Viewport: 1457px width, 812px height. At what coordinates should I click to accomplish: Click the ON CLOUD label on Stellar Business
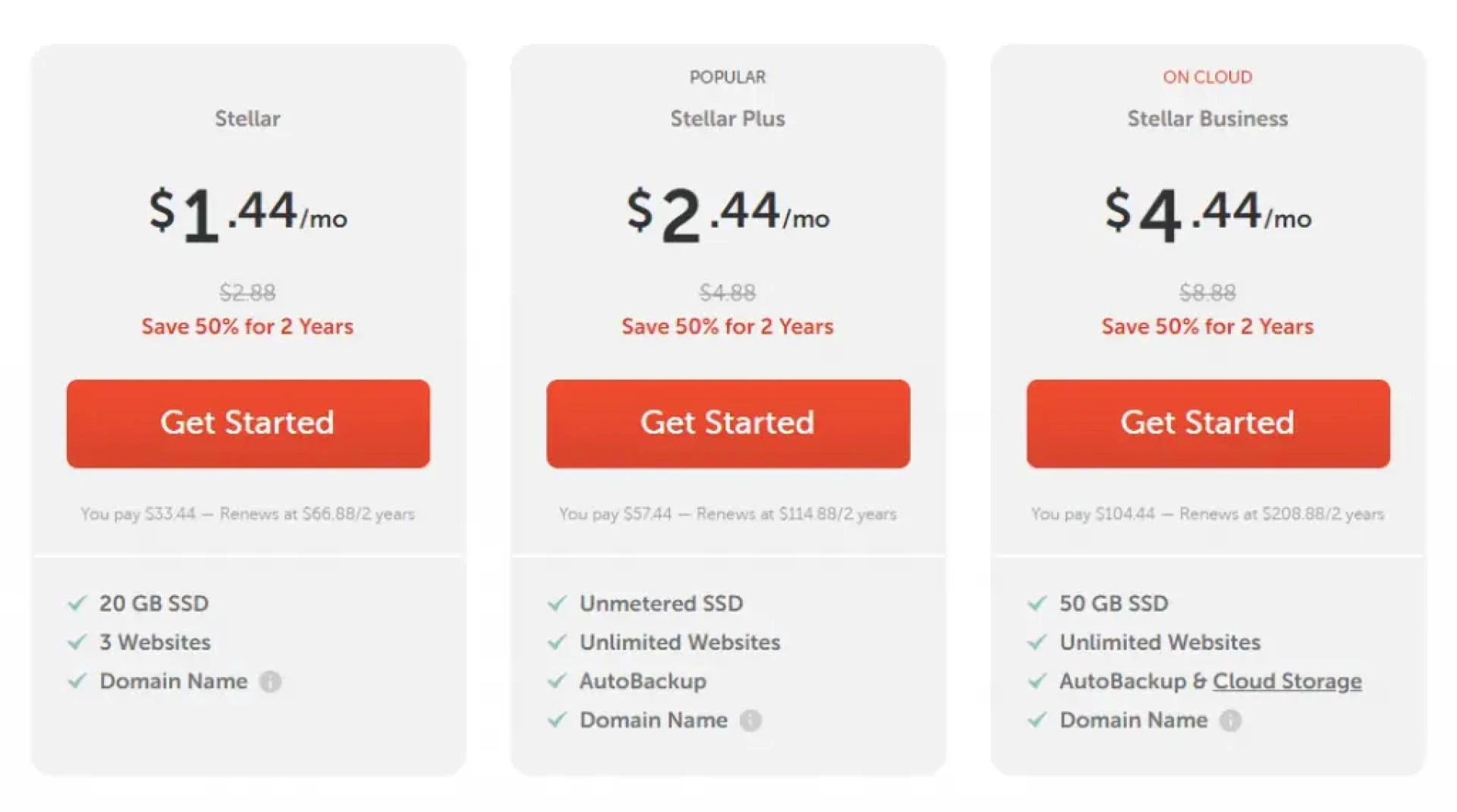tap(1207, 77)
